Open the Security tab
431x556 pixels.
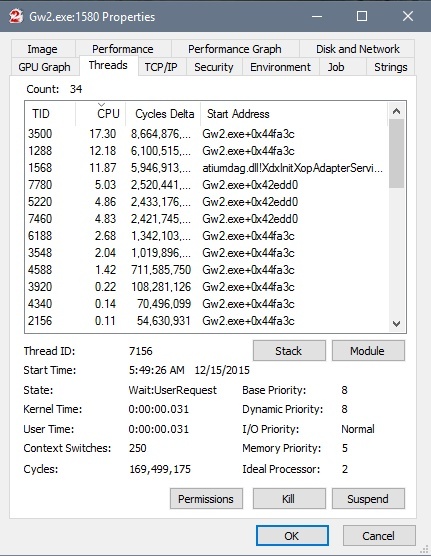214,67
